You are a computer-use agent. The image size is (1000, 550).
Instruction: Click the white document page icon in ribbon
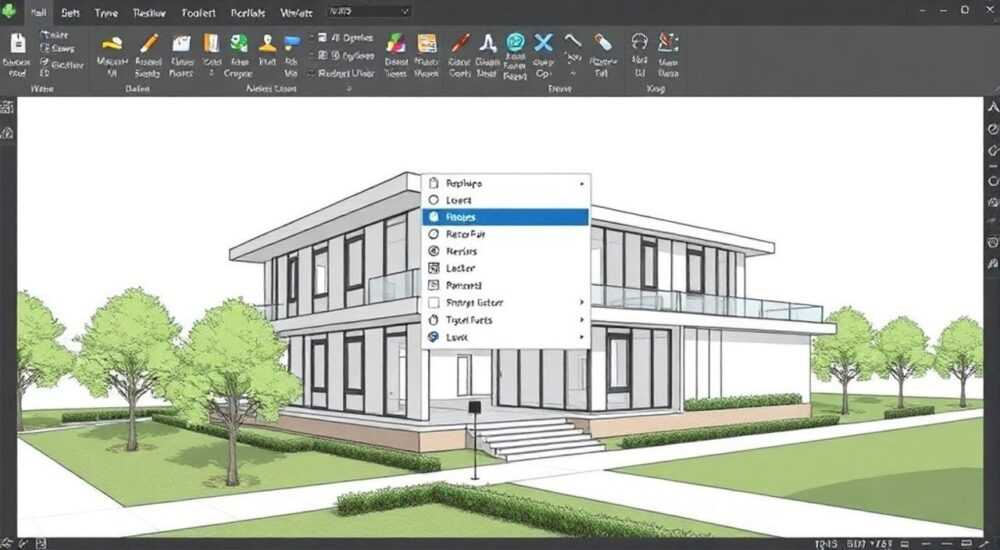click(18, 43)
